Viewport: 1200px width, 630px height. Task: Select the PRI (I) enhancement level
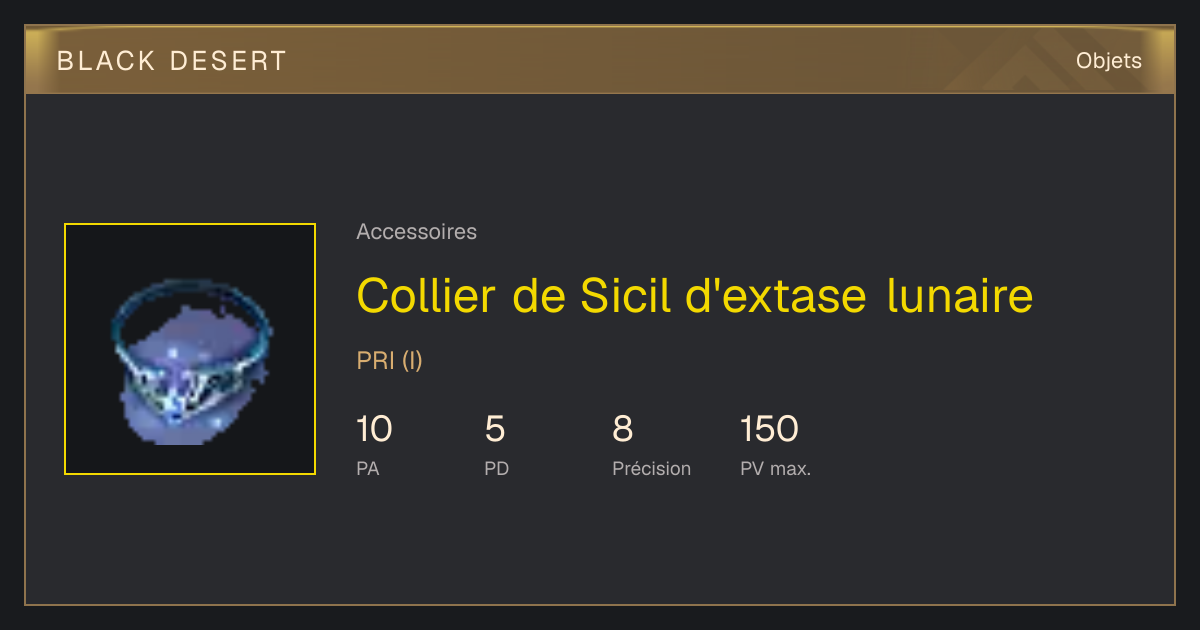point(389,361)
